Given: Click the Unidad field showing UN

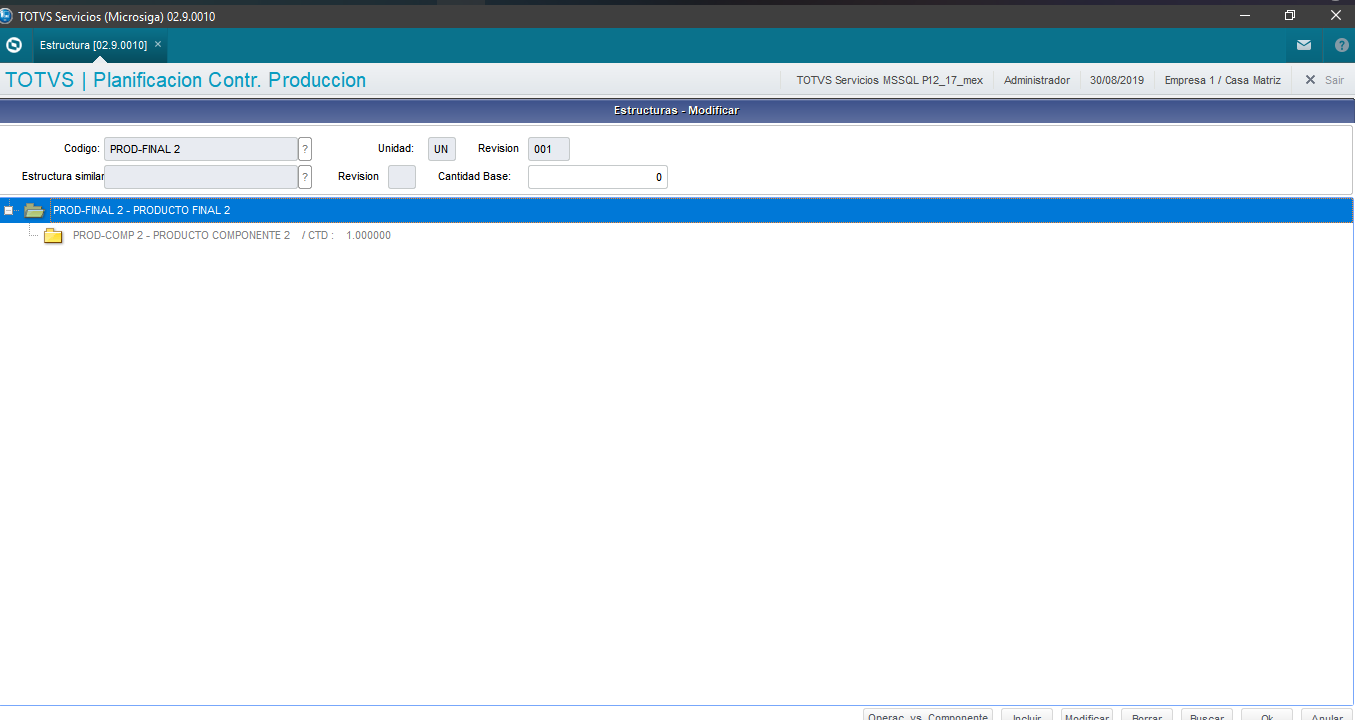Looking at the screenshot, I should pos(442,149).
